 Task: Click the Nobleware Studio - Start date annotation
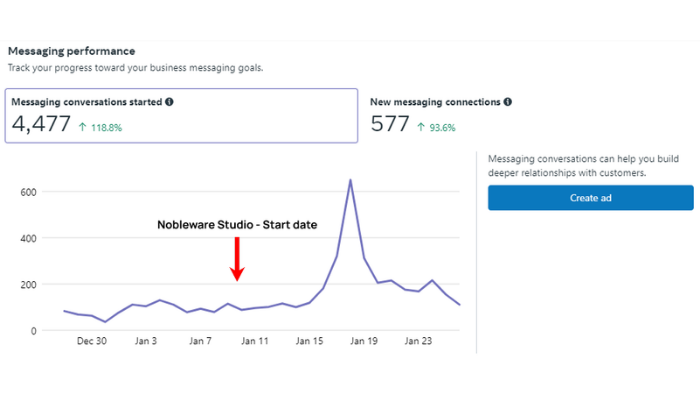237,225
